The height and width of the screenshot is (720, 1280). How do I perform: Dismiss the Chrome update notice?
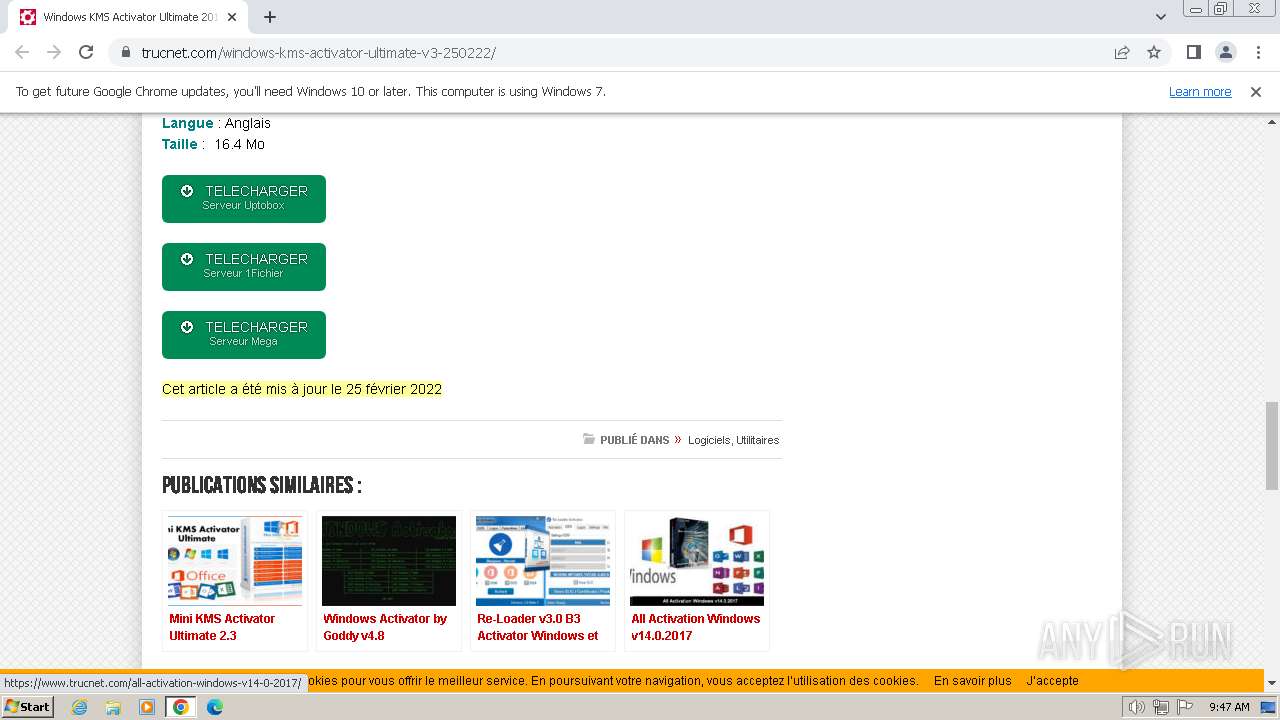[x=1256, y=91]
